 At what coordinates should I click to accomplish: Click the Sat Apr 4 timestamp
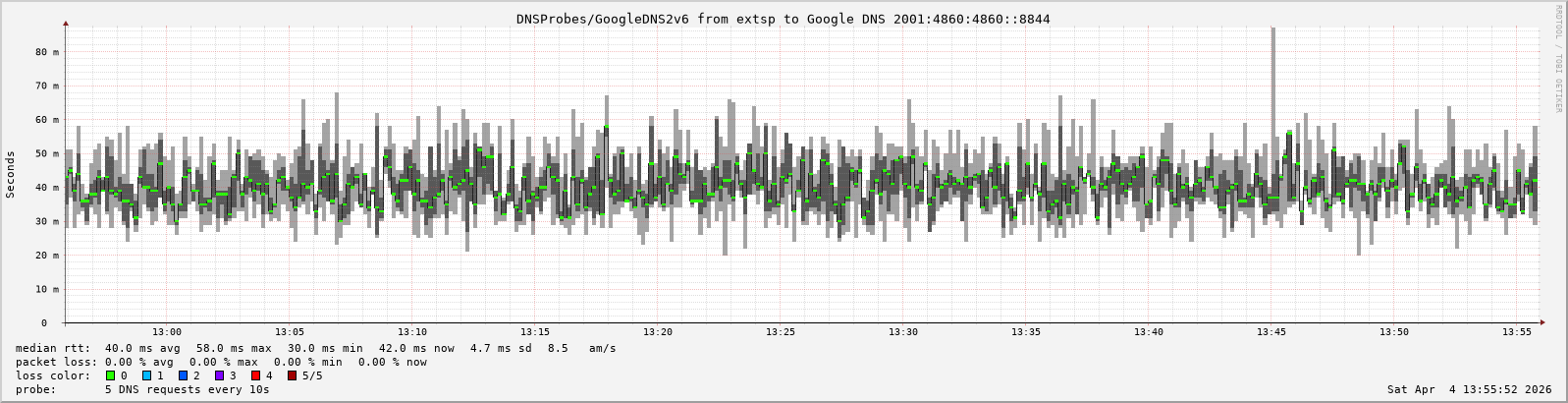coord(1469,389)
